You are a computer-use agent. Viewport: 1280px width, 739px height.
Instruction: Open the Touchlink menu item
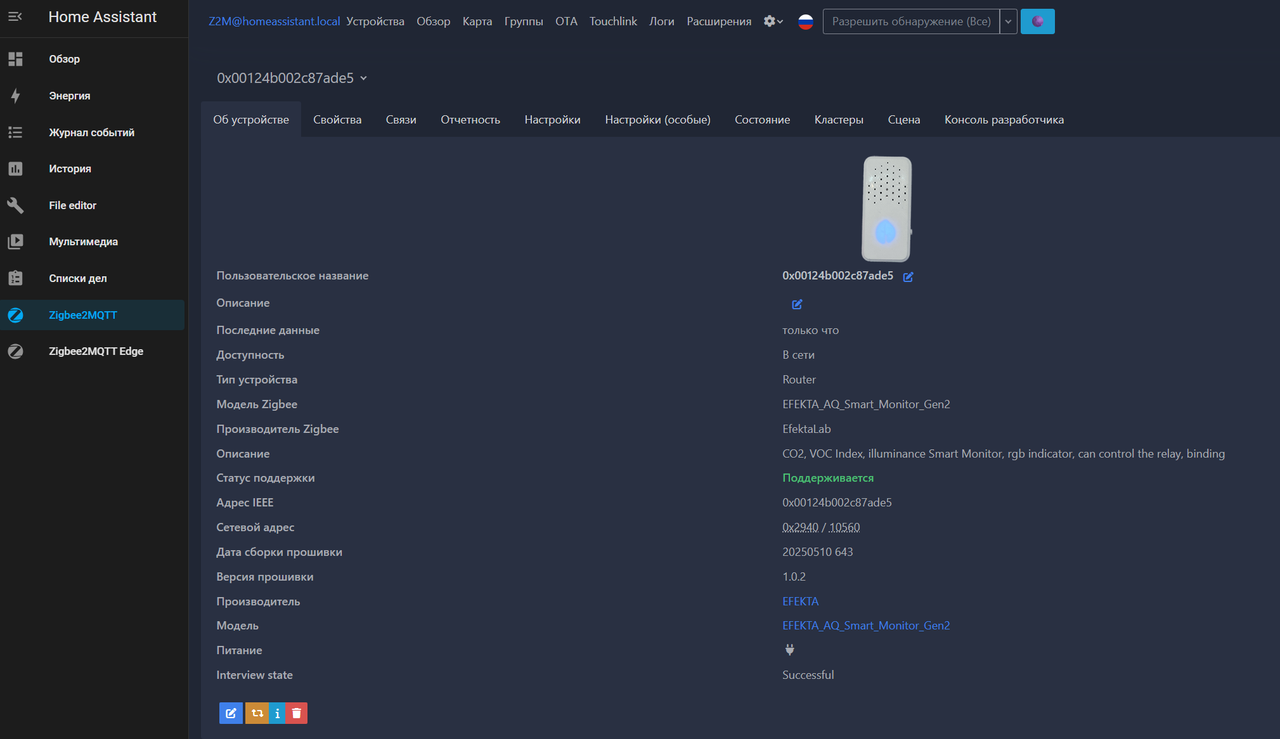[613, 21]
